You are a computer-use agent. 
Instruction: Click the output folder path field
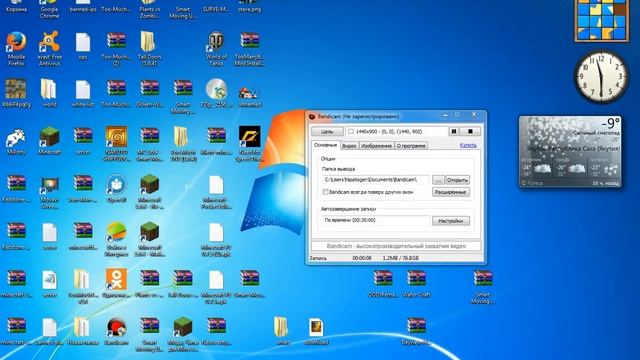(x=376, y=180)
